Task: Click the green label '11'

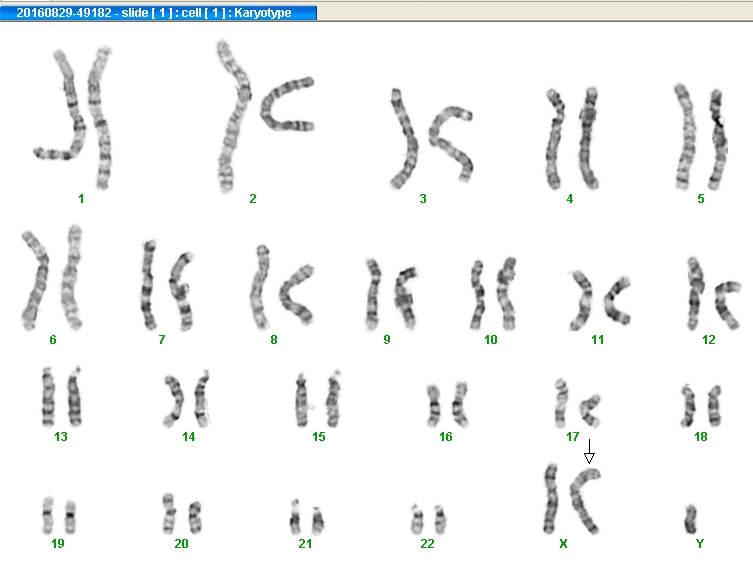Action: (x=597, y=340)
